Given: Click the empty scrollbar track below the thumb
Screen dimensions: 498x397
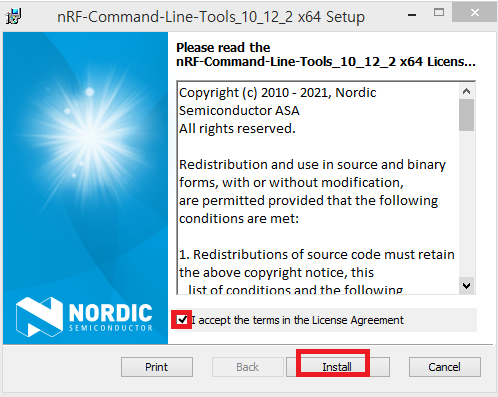Looking at the screenshot, I should (466, 205).
